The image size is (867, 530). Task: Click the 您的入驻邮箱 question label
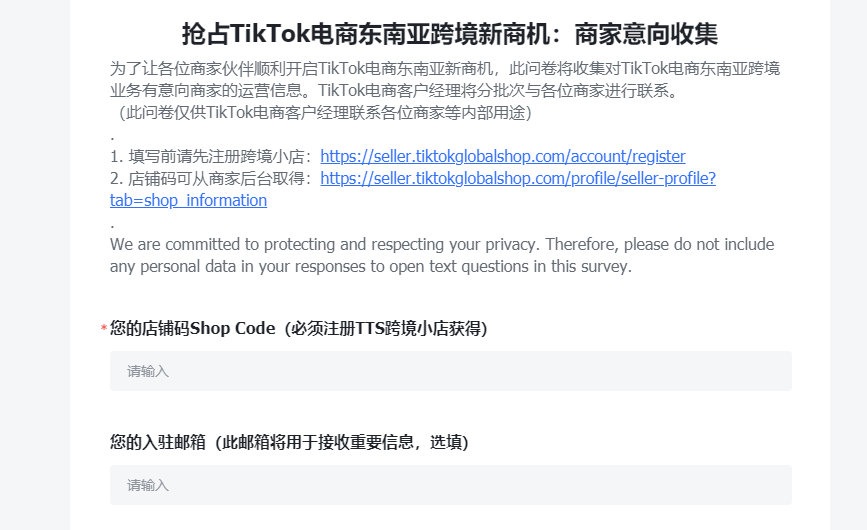click(158, 442)
